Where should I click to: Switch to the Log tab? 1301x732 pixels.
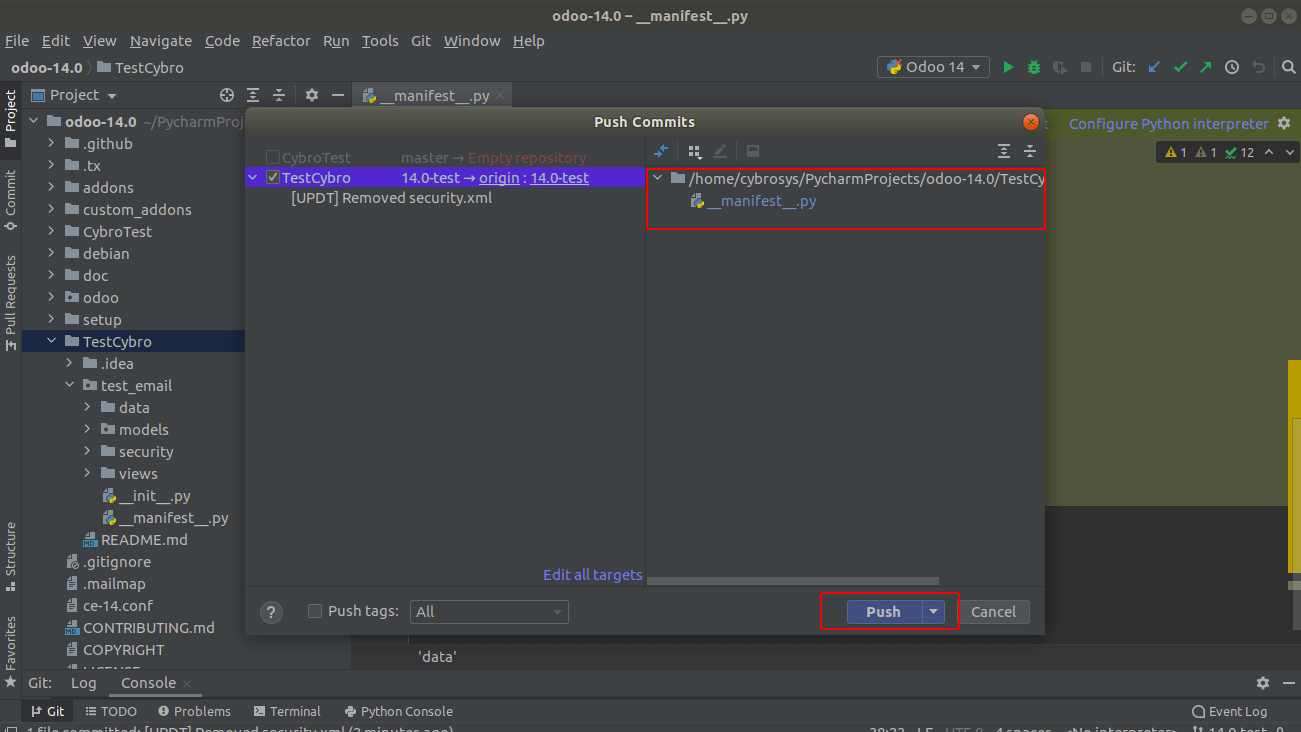pos(84,683)
